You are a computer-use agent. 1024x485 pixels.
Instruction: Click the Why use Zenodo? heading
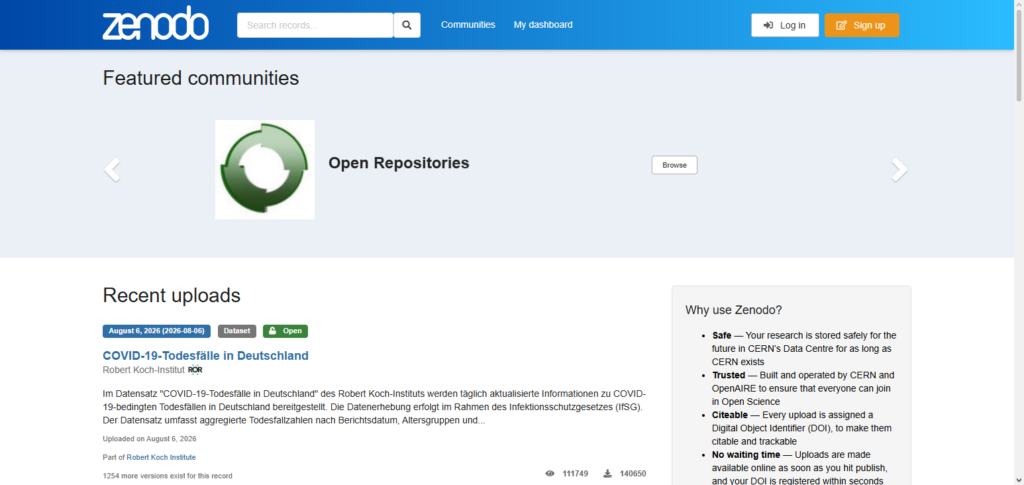point(733,310)
